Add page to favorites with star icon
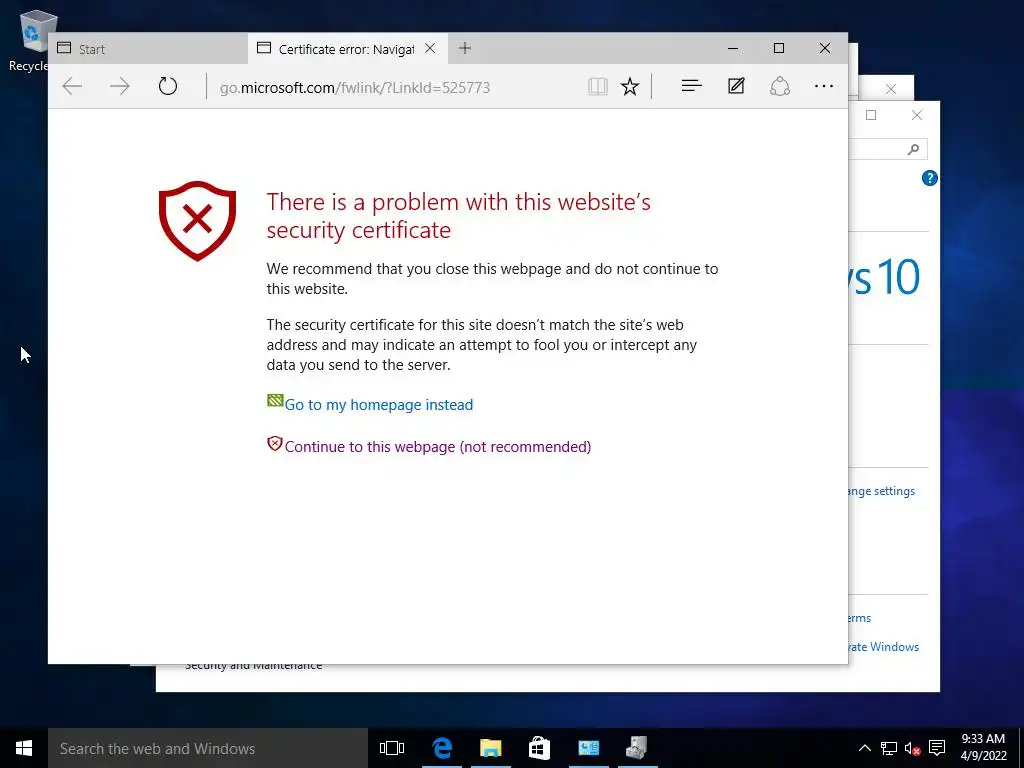This screenshot has height=768, width=1024. pos(630,86)
